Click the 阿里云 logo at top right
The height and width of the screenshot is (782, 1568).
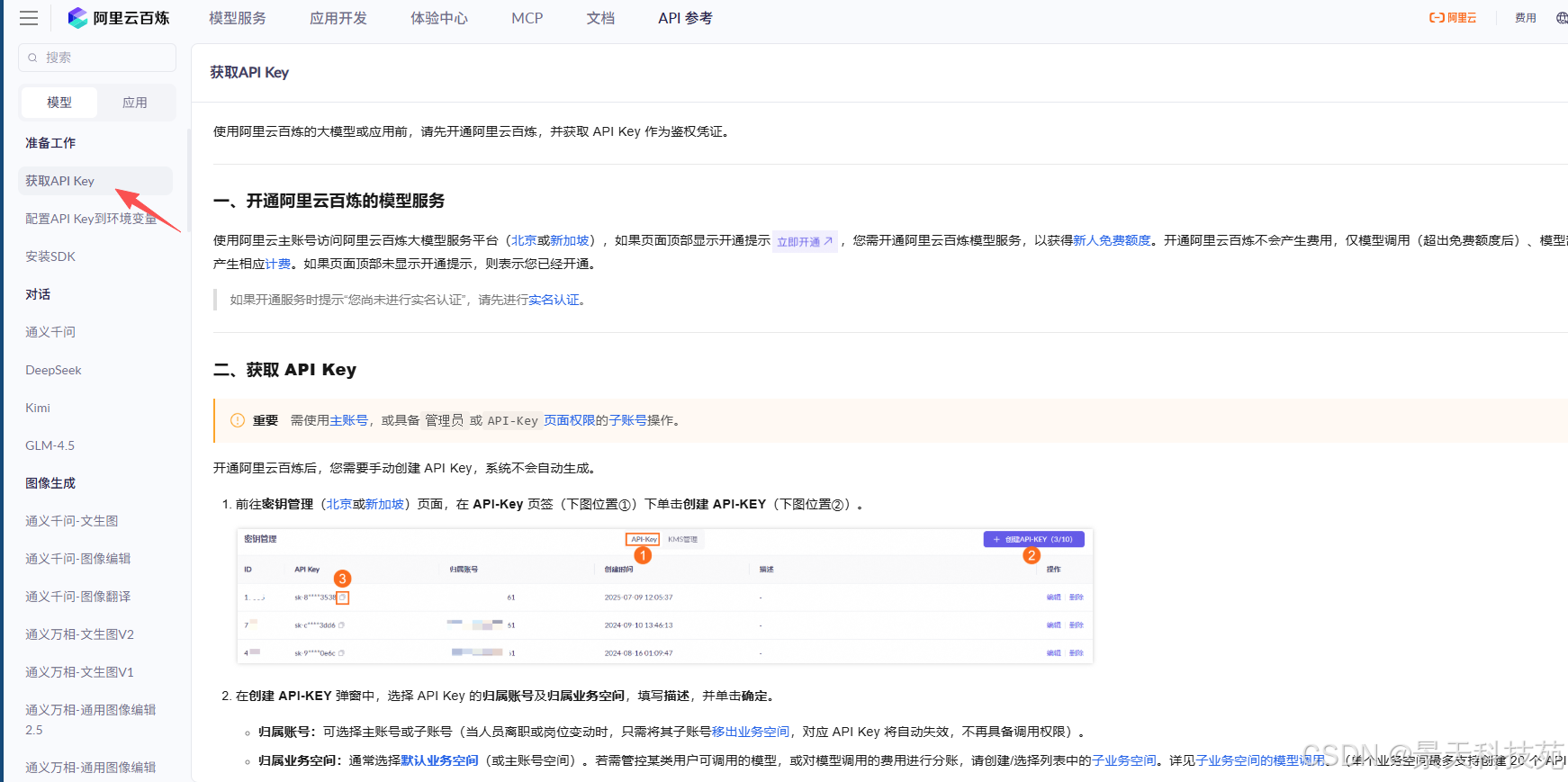(x=1453, y=18)
